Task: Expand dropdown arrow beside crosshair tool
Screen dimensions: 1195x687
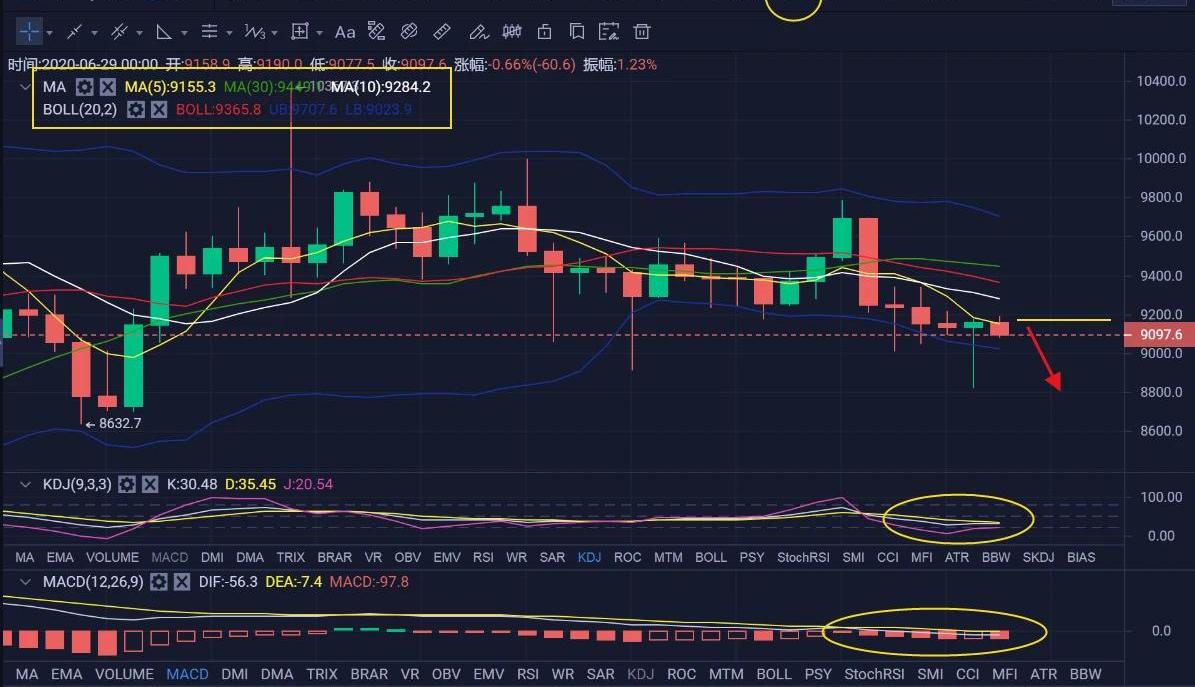Action: (51, 32)
